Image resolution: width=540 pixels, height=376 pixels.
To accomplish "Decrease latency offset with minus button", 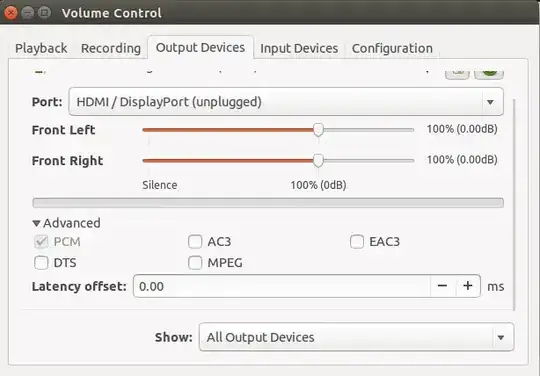I will tap(442, 286).
